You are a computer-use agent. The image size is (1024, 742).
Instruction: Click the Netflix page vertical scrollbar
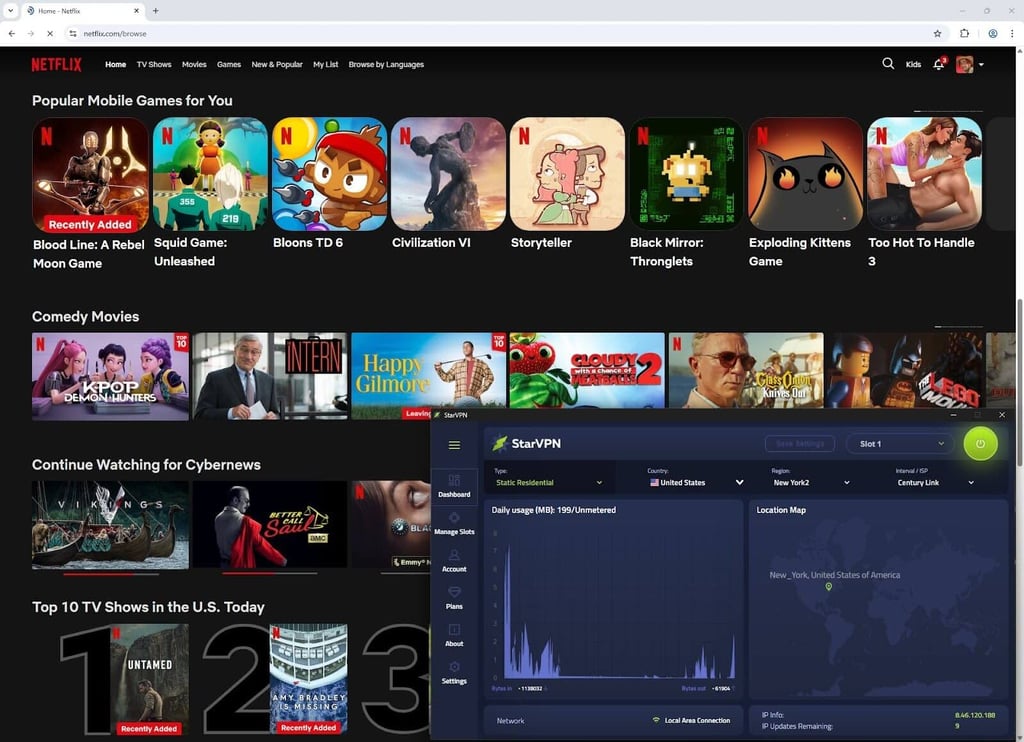(x=1019, y=382)
